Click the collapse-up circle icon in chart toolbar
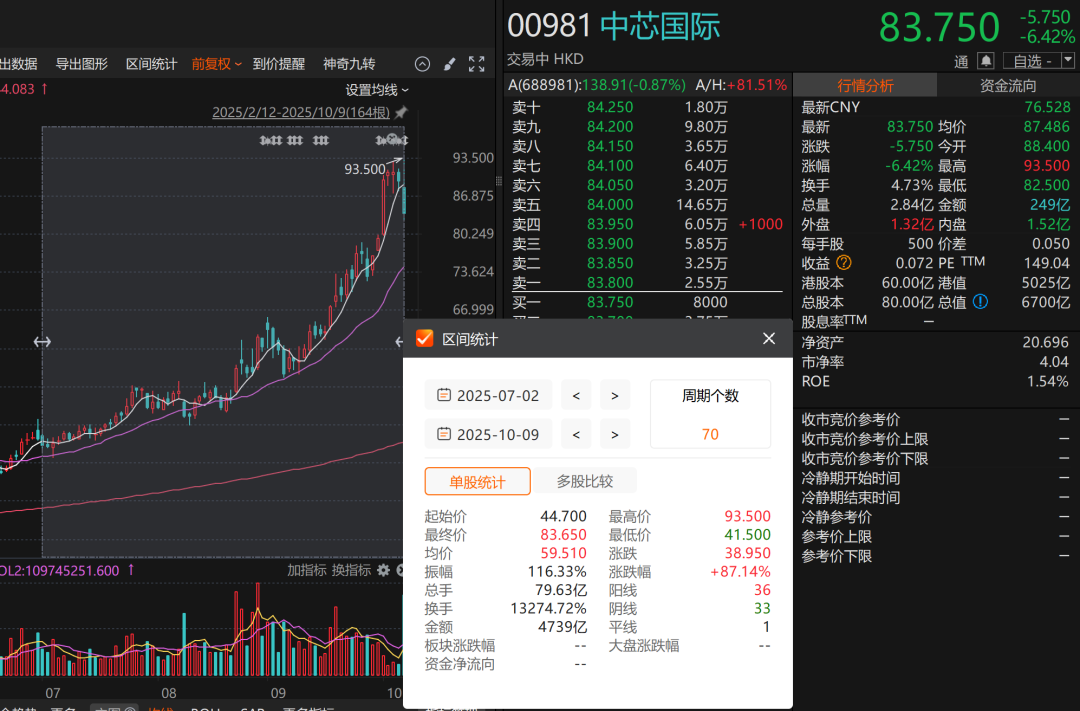The width and height of the screenshot is (1080, 711). pos(422,64)
